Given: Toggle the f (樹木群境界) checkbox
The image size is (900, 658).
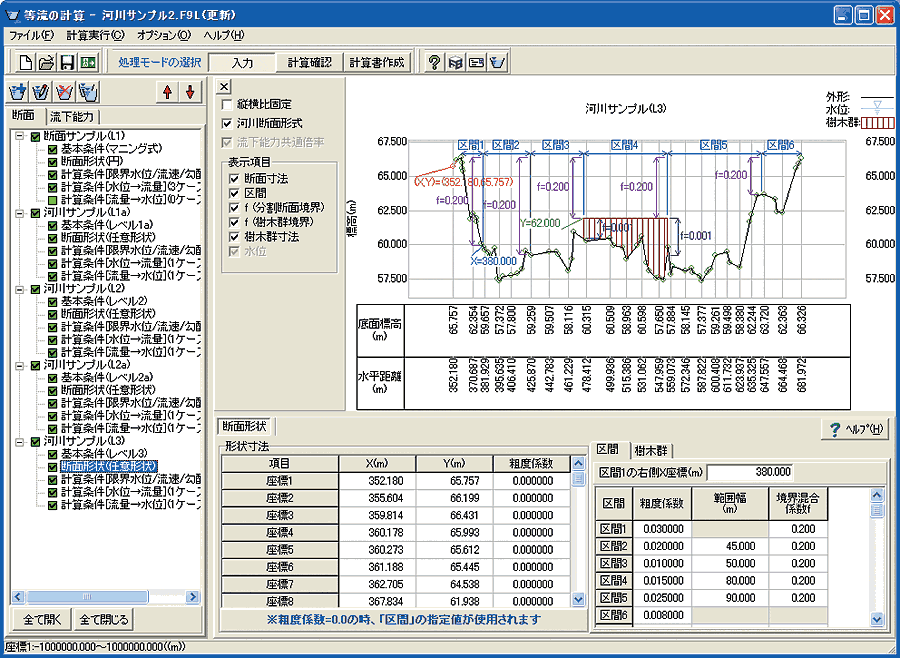Looking at the screenshot, I should [234, 222].
